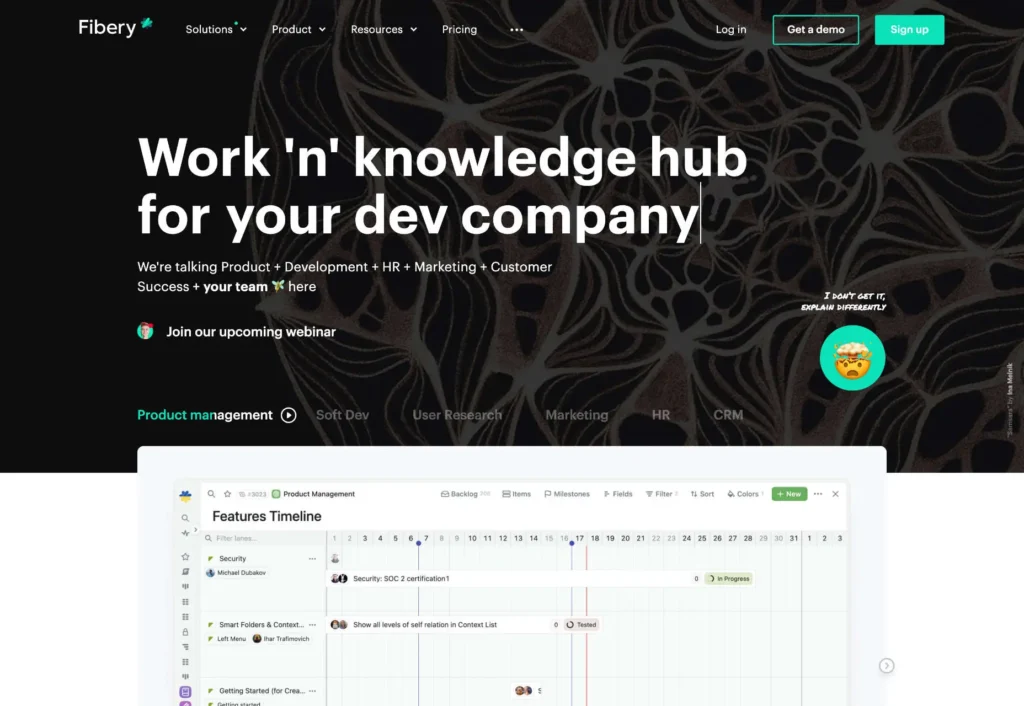Click the In Progress status badge

coord(729,579)
